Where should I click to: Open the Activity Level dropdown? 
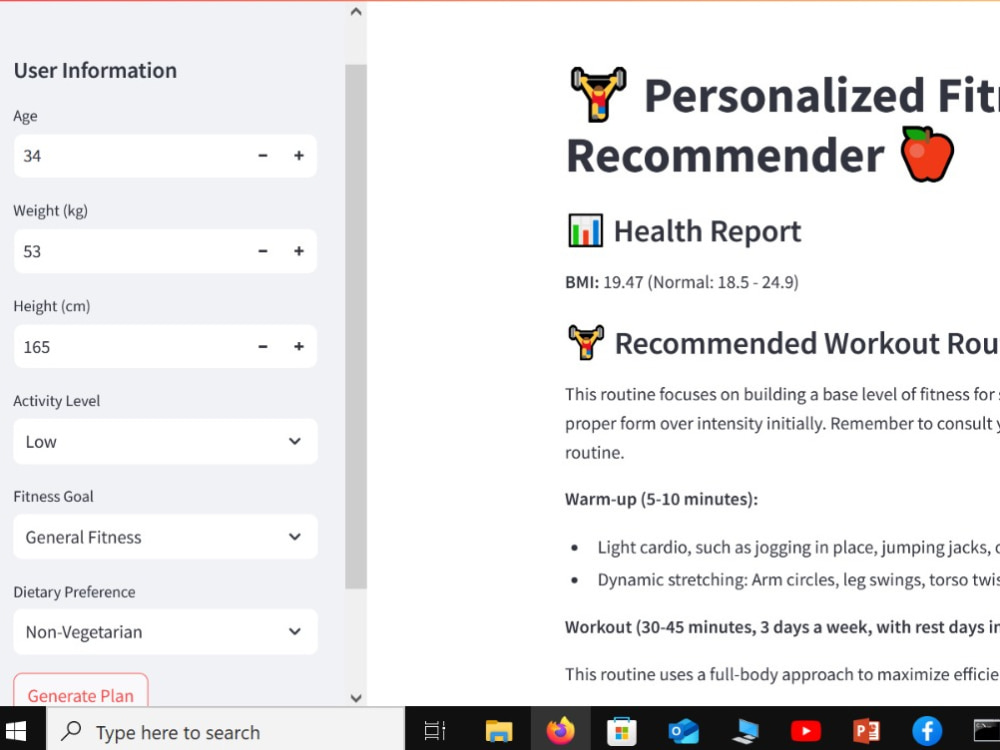click(165, 441)
